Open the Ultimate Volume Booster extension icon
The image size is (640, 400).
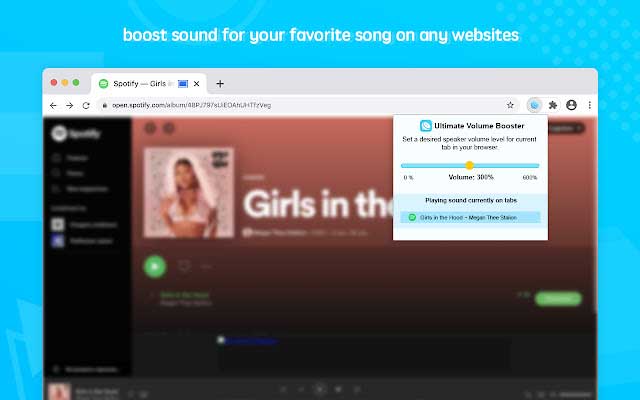(x=534, y=105)
